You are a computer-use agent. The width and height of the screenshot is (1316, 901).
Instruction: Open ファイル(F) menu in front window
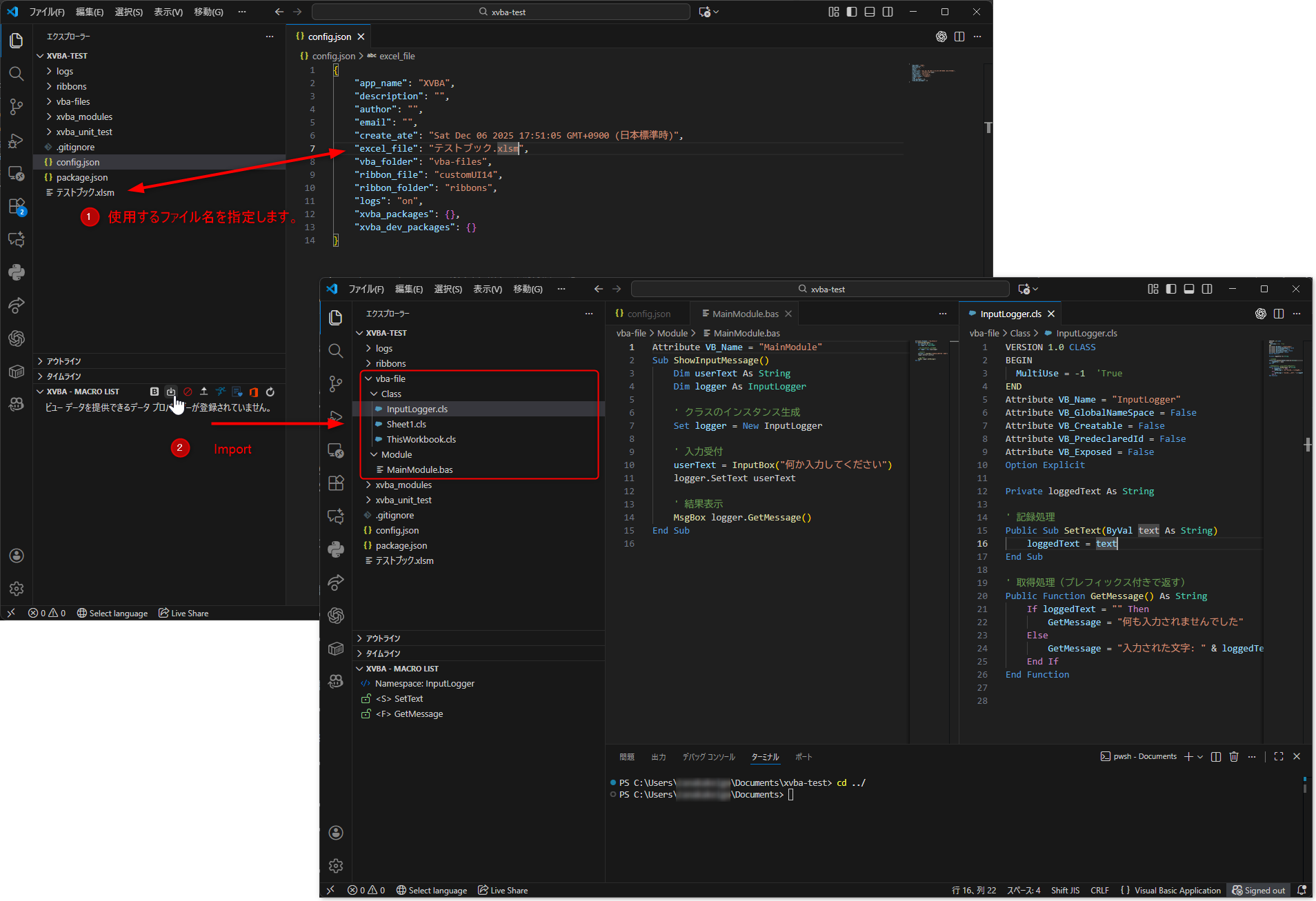click(366, 289)
